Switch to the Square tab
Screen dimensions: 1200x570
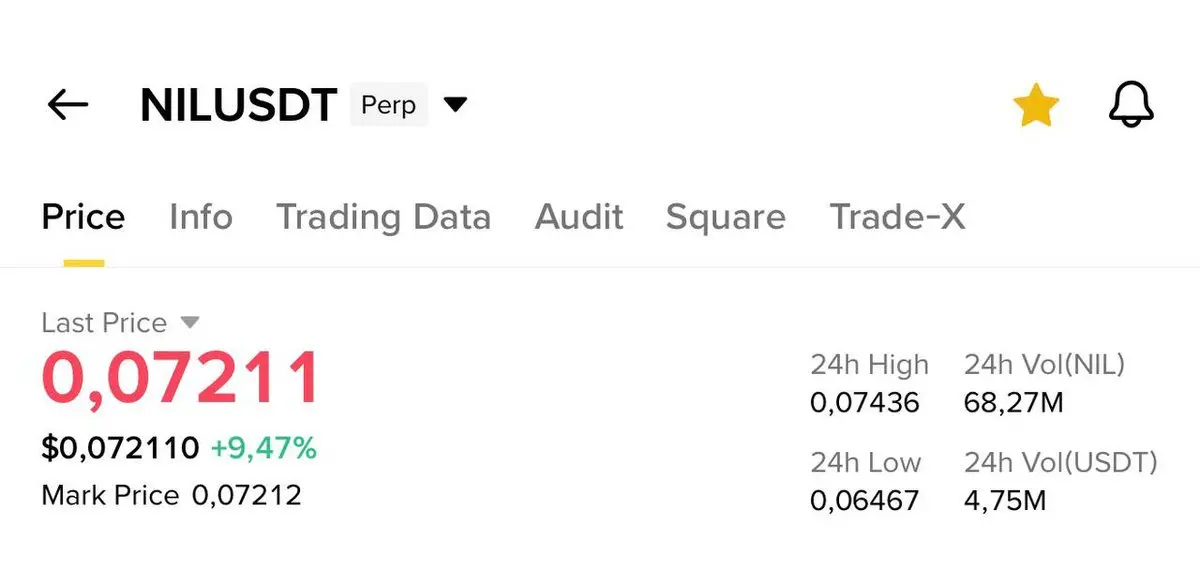coord(726,217)
